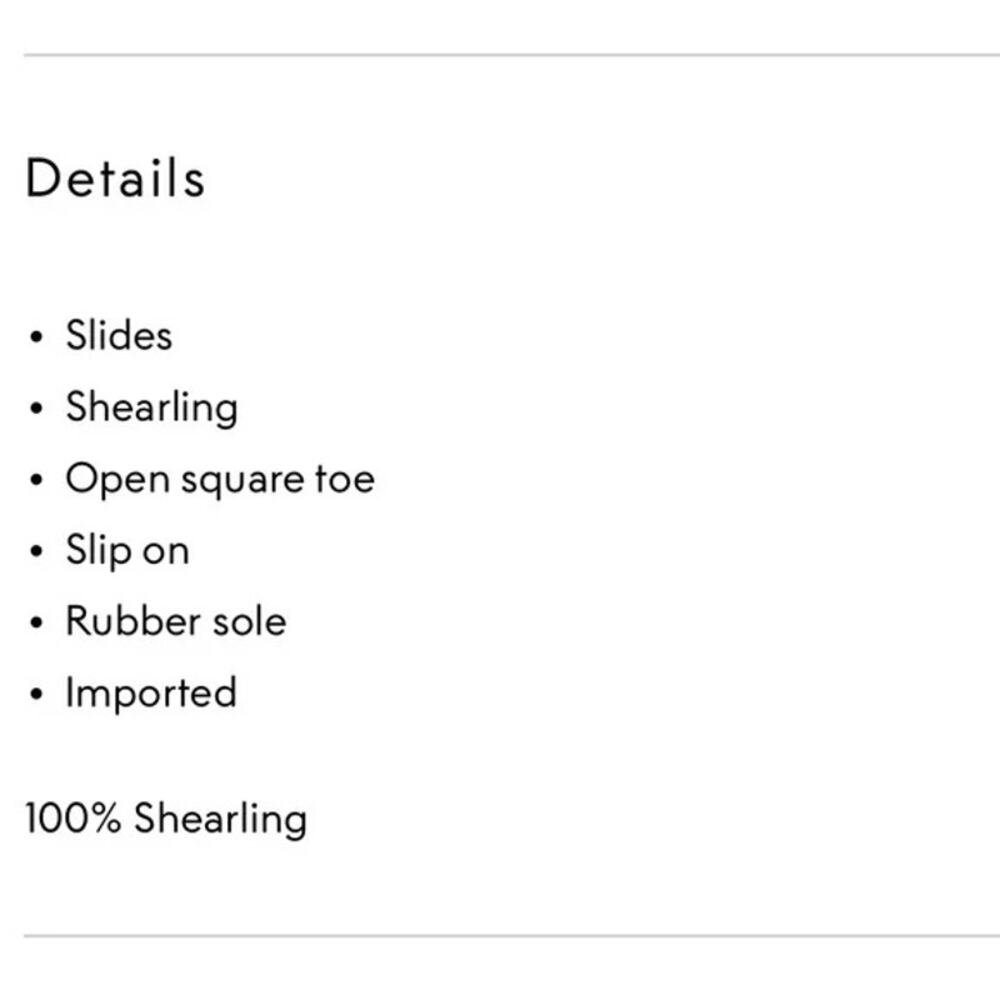Click the Details section heading
The height and width of the screenshot is (1000, 1000).
(115, 179)
